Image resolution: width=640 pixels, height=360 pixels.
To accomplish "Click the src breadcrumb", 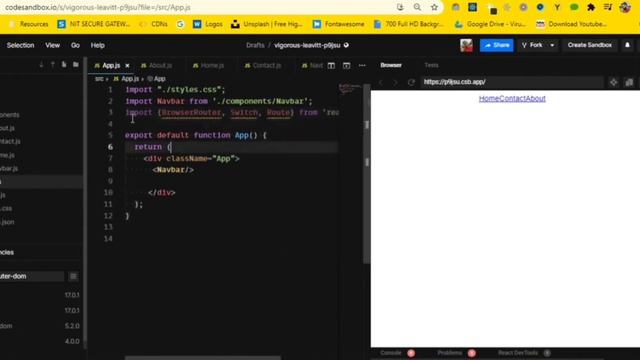I will point(99,79).
